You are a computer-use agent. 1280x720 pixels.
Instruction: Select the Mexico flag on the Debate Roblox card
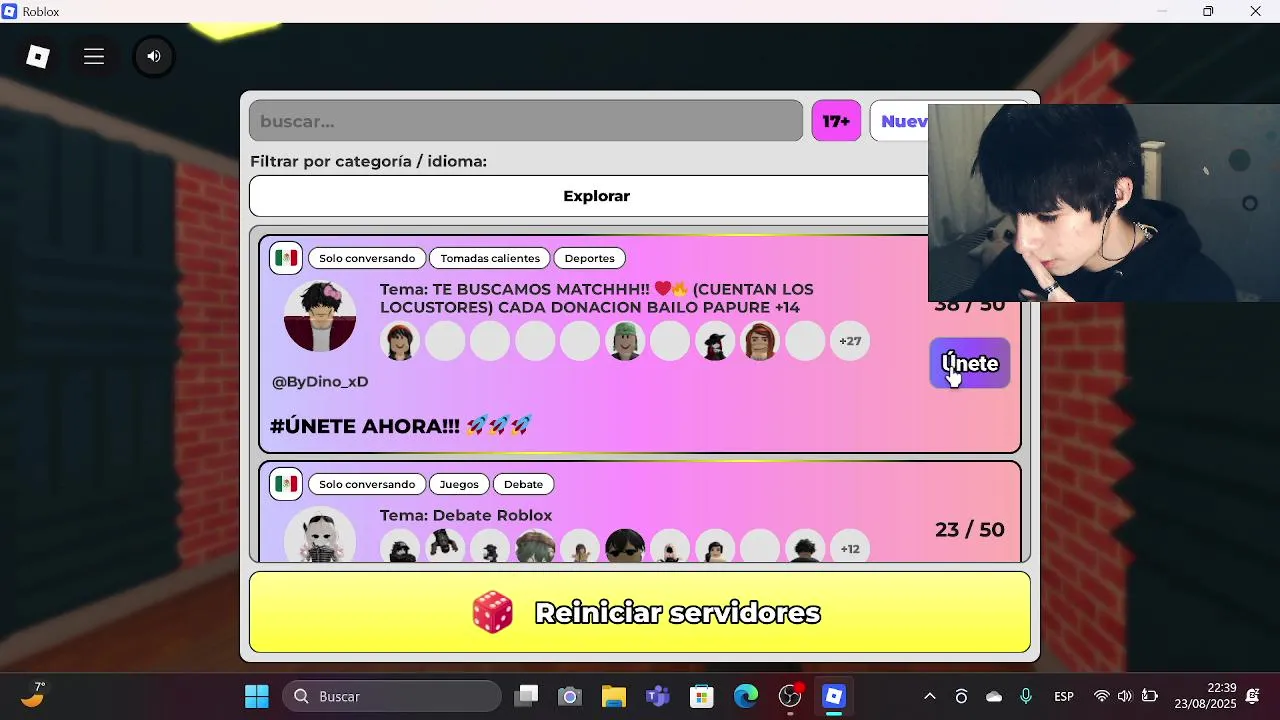286,484
